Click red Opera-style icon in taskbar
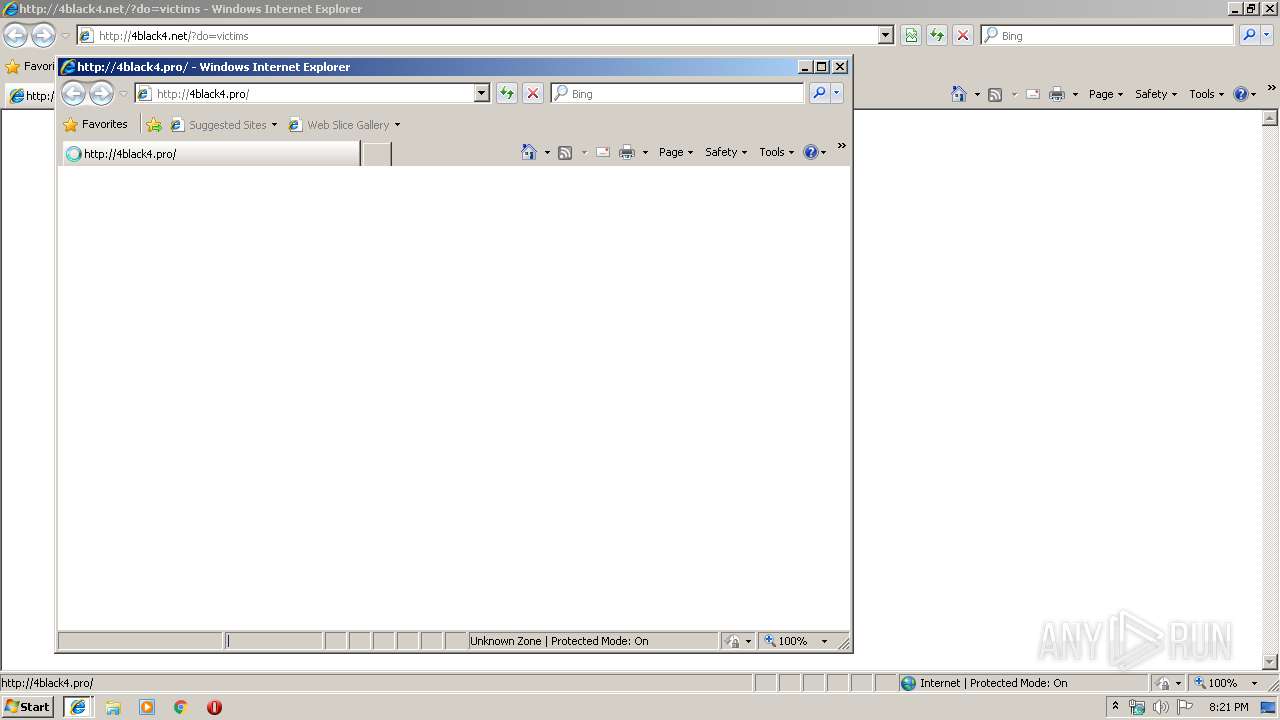The image size is (1280, 720). (x=214, y=707)
